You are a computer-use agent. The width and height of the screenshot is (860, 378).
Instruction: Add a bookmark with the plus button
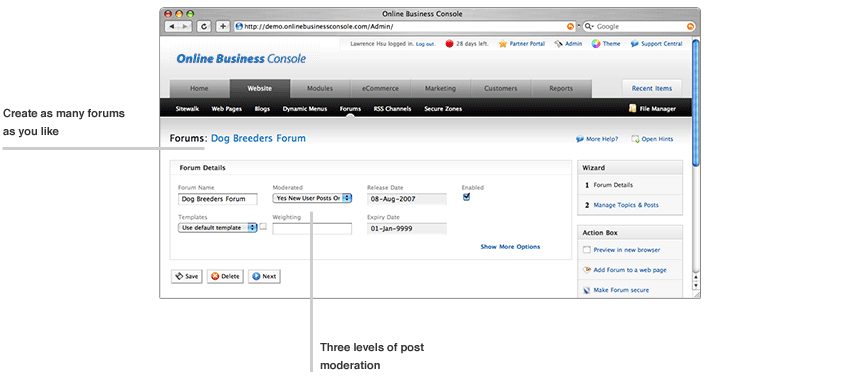223,26
